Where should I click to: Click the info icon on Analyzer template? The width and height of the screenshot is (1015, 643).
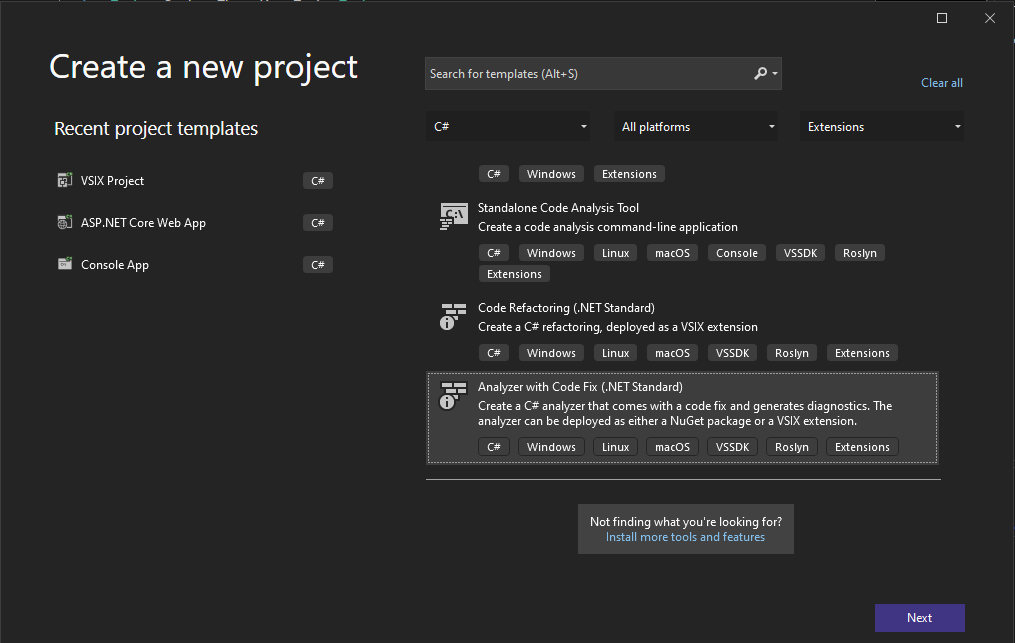[x=447, y=404]
